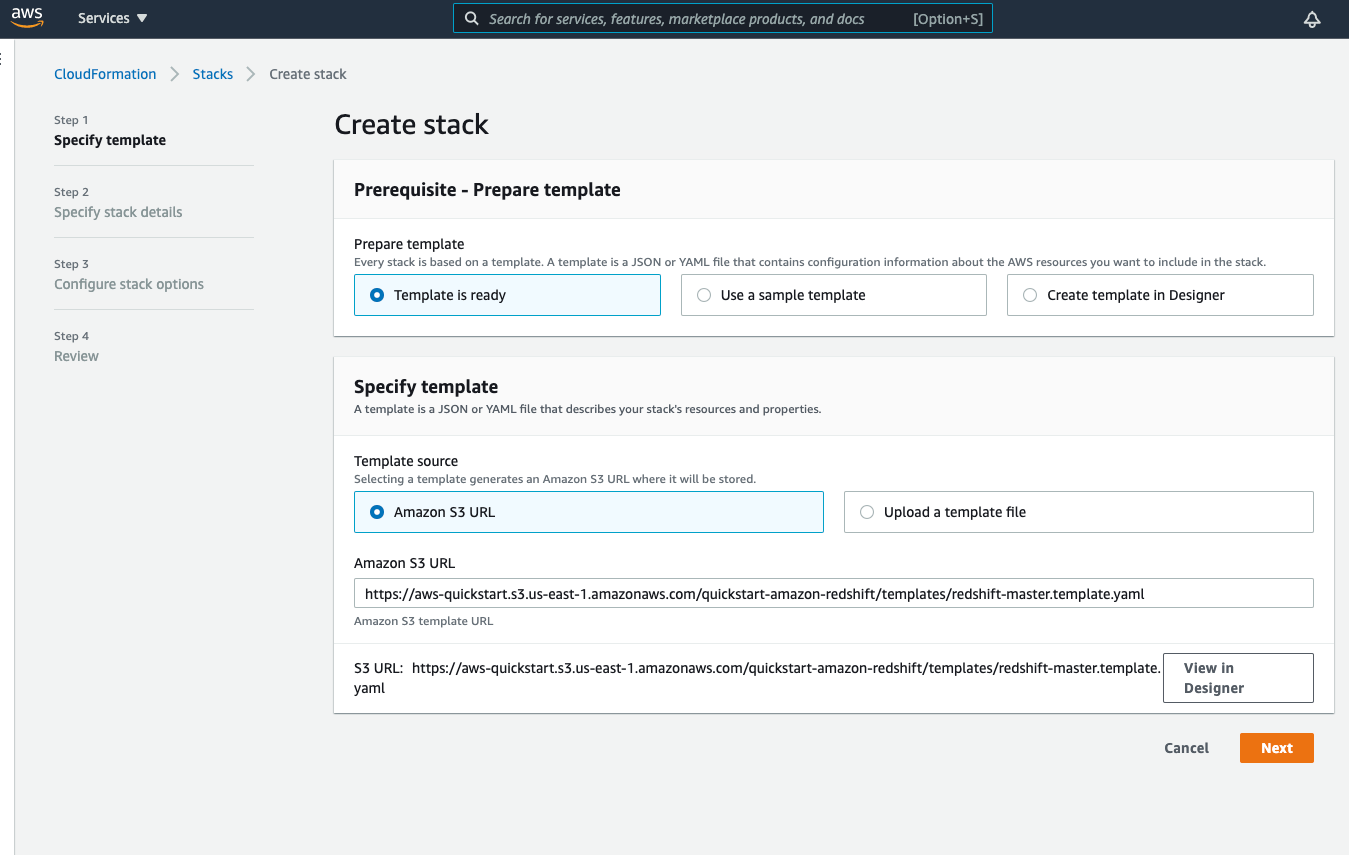
Task: Open the Stacks breadcrumb link
Action: click(212, 74)
